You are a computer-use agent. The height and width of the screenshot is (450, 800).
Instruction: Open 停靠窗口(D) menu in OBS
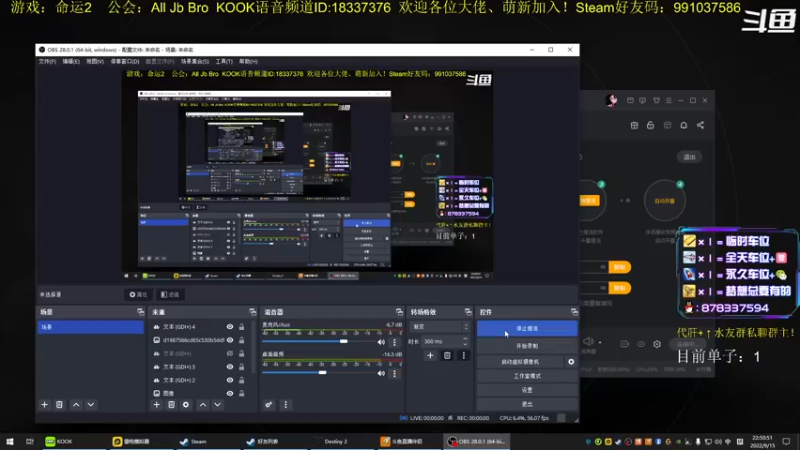coord(125,61)
